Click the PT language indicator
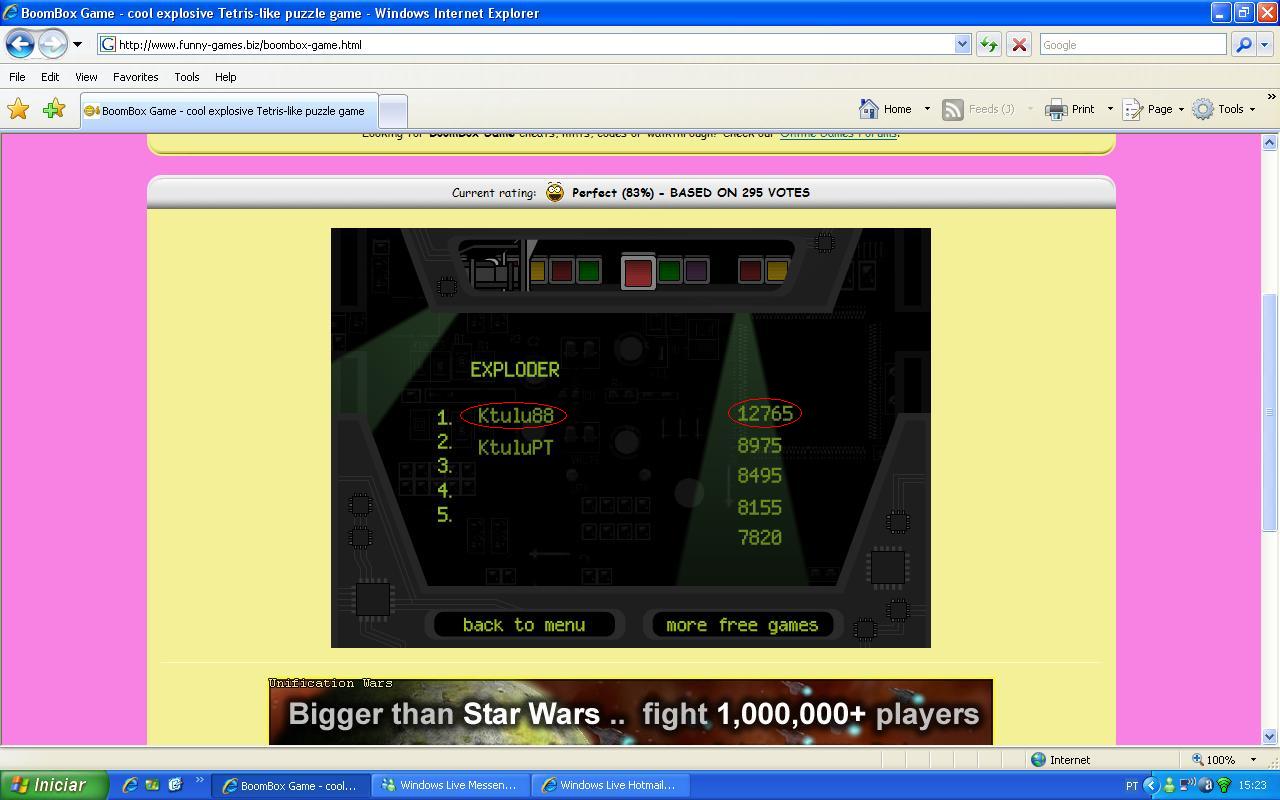The width and height of the screenshot is (1280, 800). [x=1132, y=785]
